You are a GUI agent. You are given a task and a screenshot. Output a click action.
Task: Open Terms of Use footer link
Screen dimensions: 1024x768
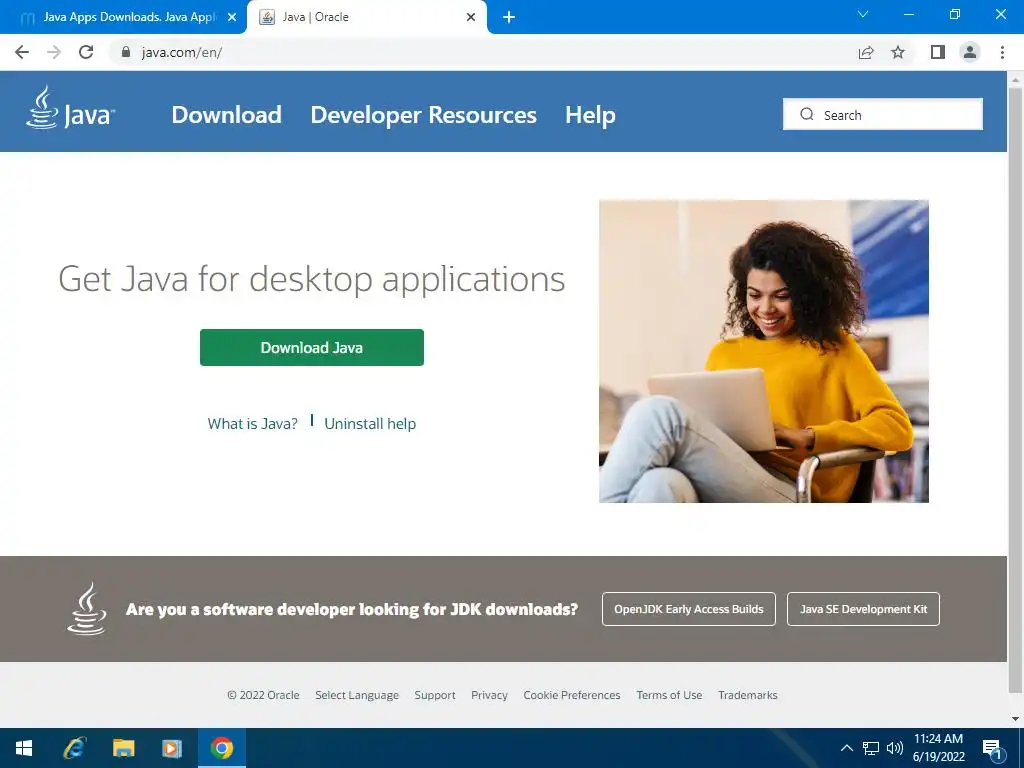(x=669, y=695)
